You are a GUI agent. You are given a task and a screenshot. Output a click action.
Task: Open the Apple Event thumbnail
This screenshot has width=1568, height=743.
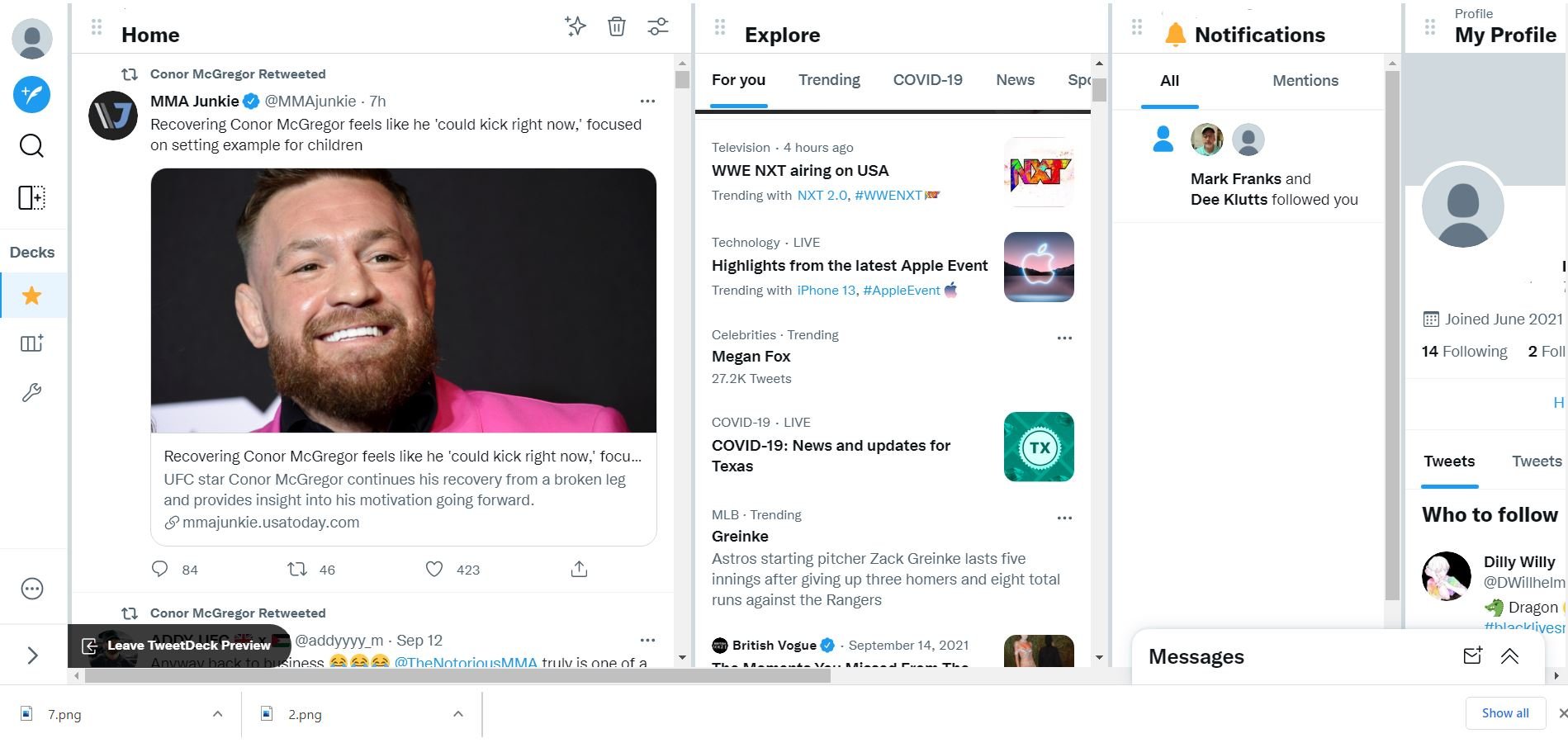(1039, 267)
